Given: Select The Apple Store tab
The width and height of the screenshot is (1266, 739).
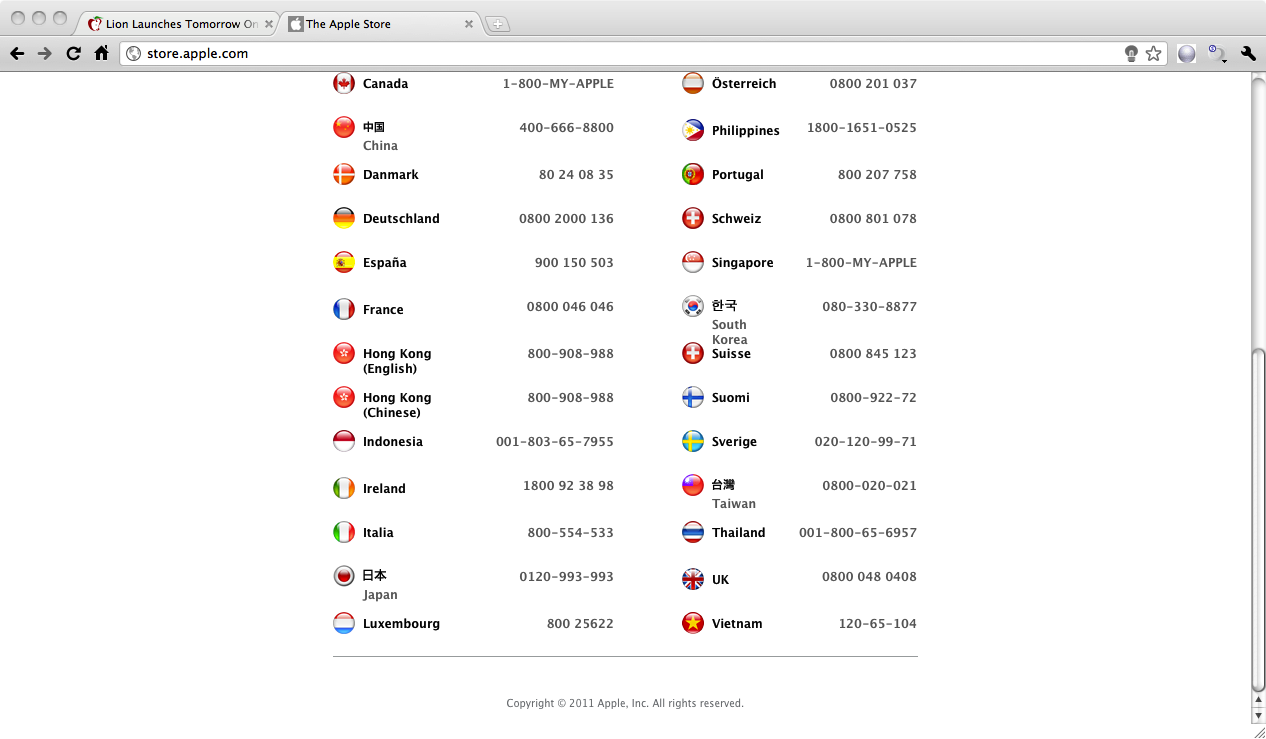Looking at the screenshot, I should [380, 23].
